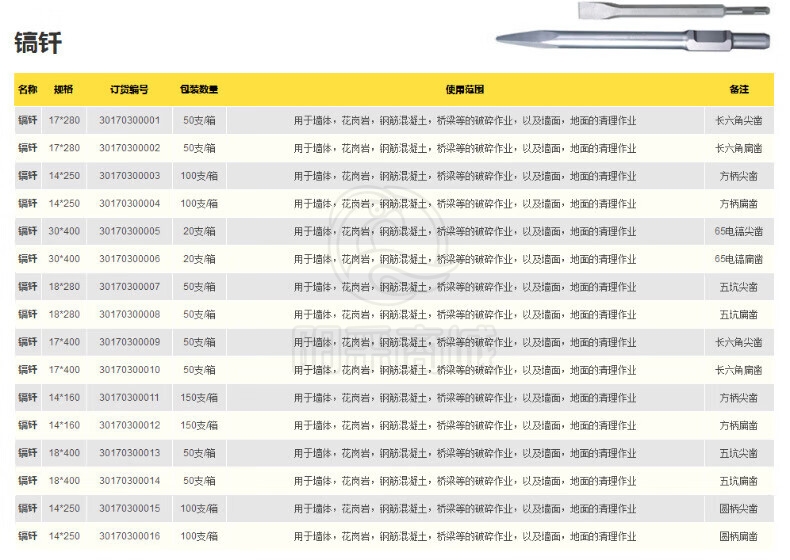Click the 备注 column header

pos(739,90)
